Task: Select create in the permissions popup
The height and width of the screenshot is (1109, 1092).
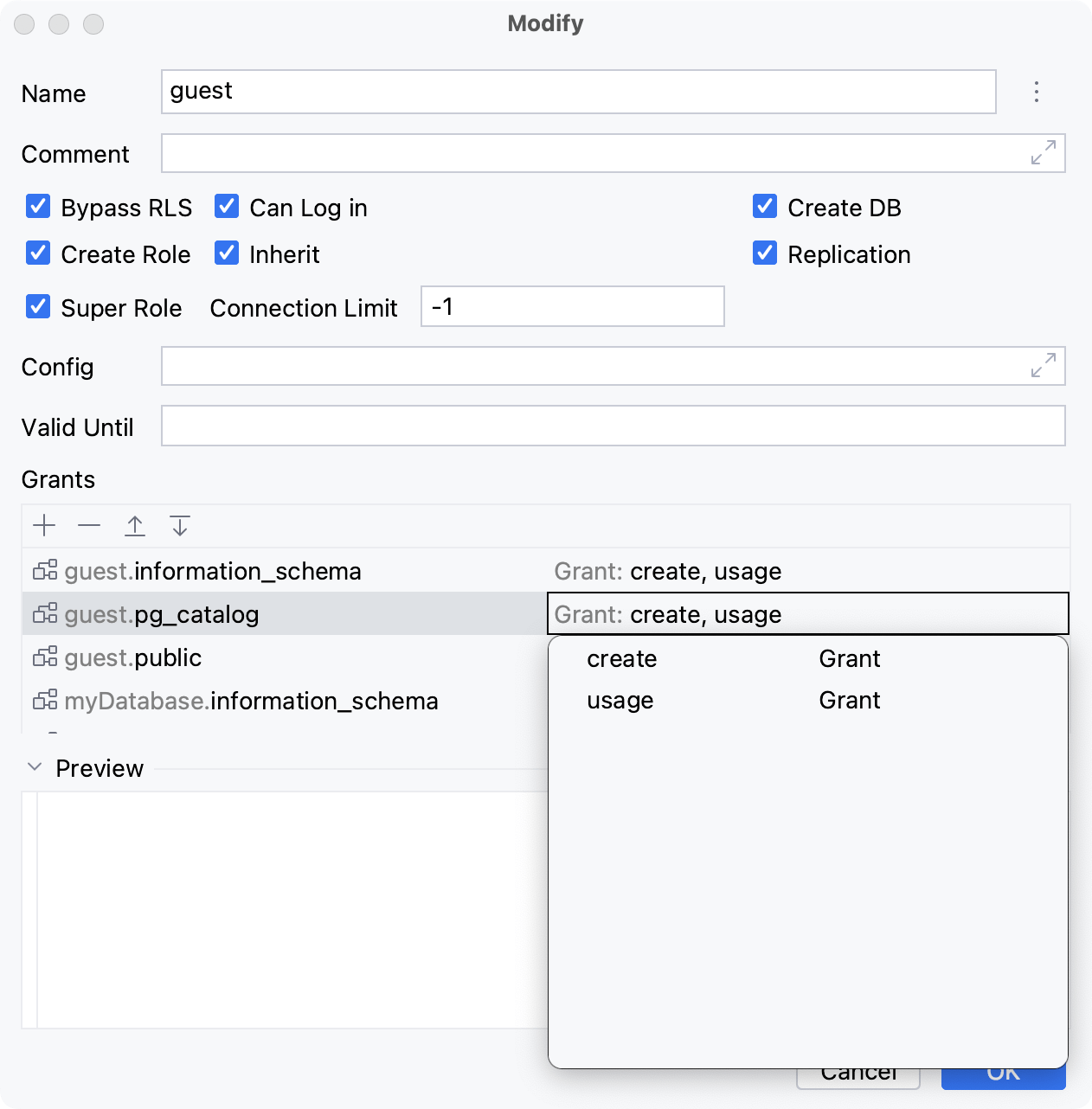Action: [620, 658]
